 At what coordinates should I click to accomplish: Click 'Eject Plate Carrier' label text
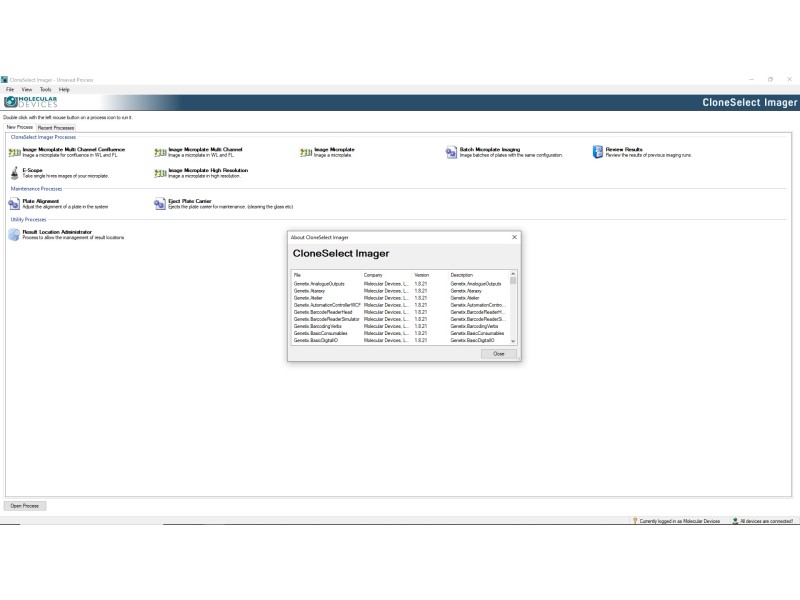coord(190,201)
